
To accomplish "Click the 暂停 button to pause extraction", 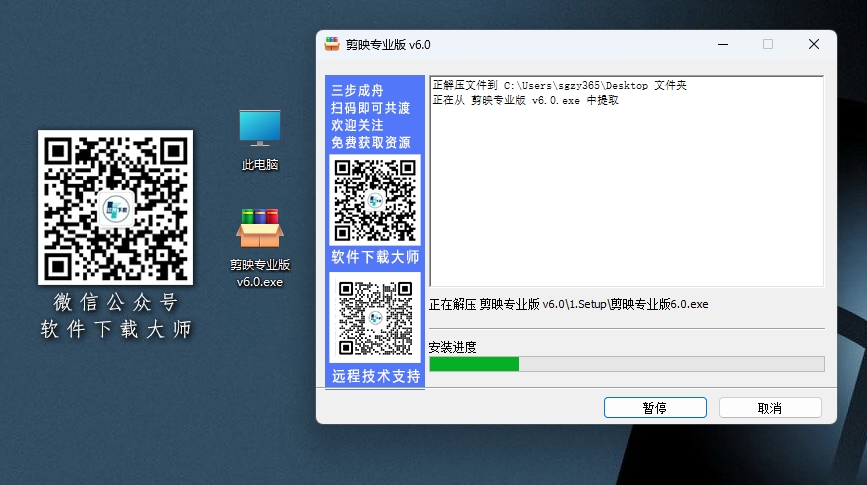I will tap(655, 408).
